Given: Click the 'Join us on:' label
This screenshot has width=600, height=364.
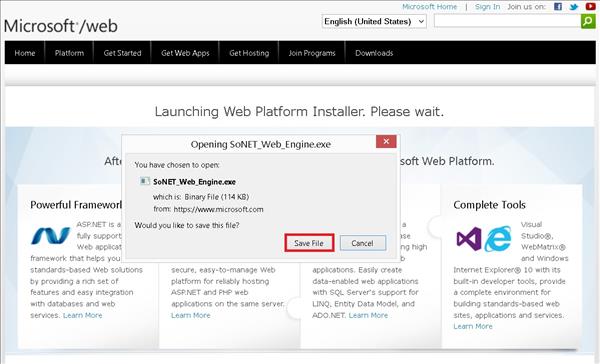Looking at the screenshot, I should click(527, 7).
